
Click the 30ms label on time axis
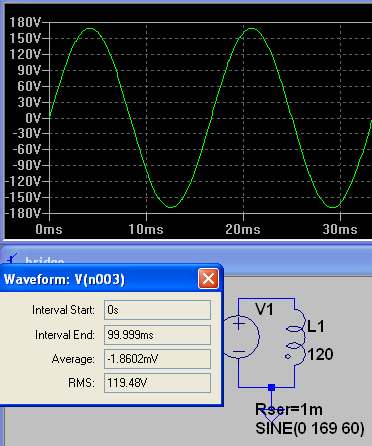(340, 229)
